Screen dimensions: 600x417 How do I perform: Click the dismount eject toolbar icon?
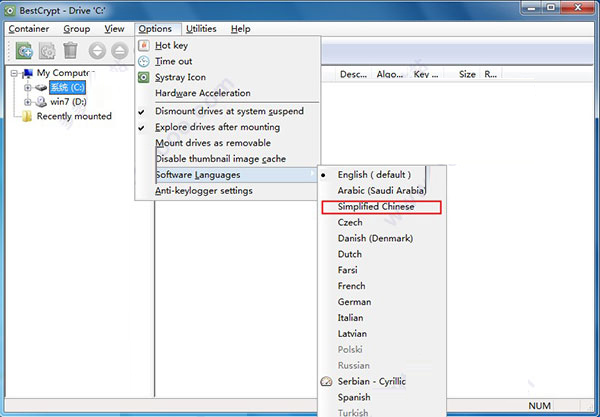tap(120, 51)
